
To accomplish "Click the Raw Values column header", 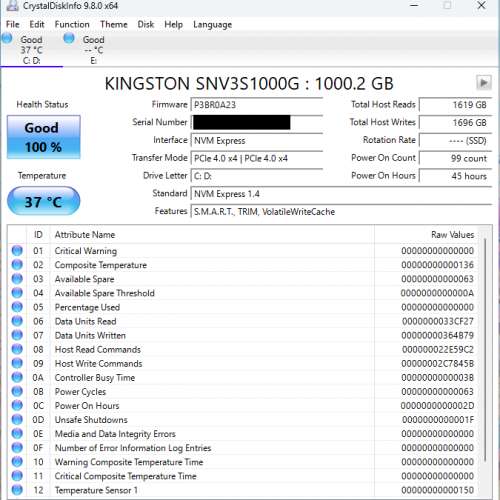I will [426, 235].
